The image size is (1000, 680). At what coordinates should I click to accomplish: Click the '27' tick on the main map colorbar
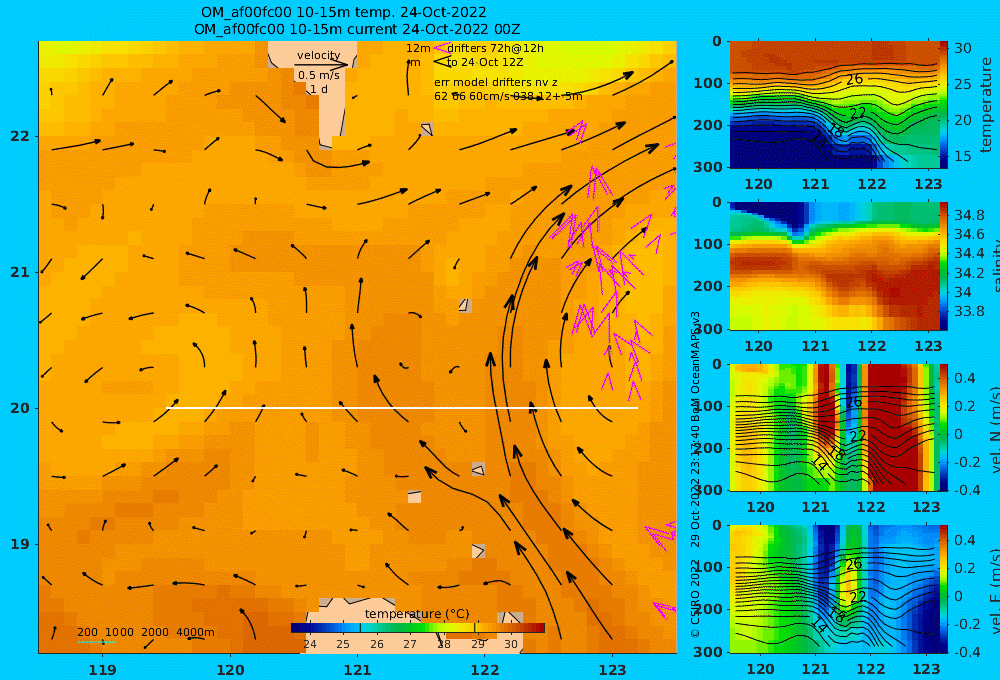tap(410, 644)
